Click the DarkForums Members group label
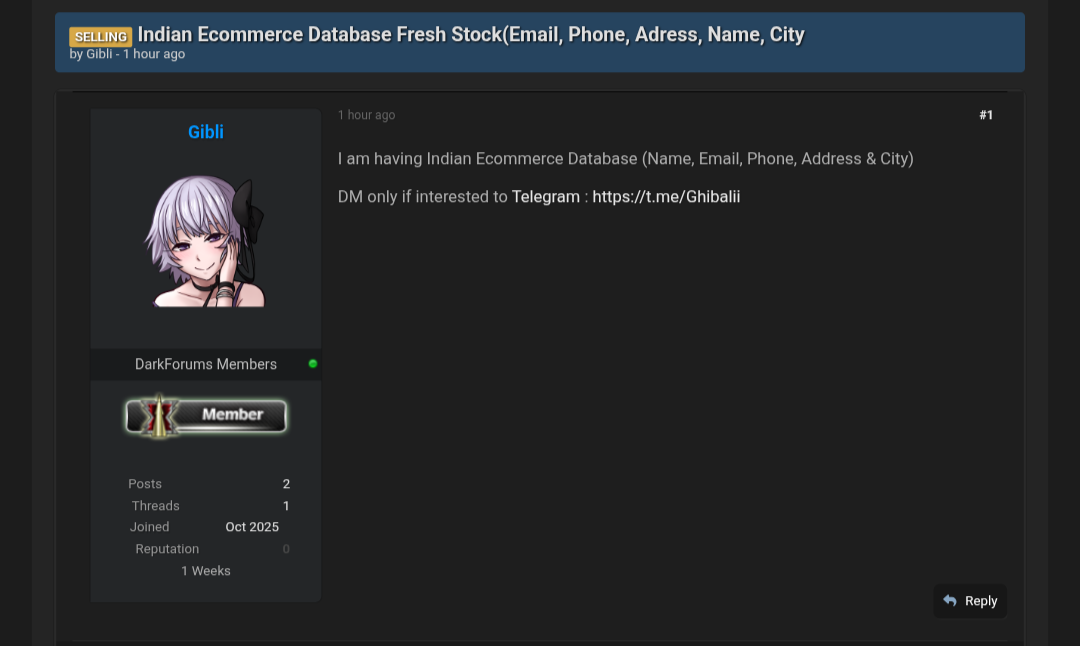The height and width of the screenshot is (646, 1080). (206, 364)
